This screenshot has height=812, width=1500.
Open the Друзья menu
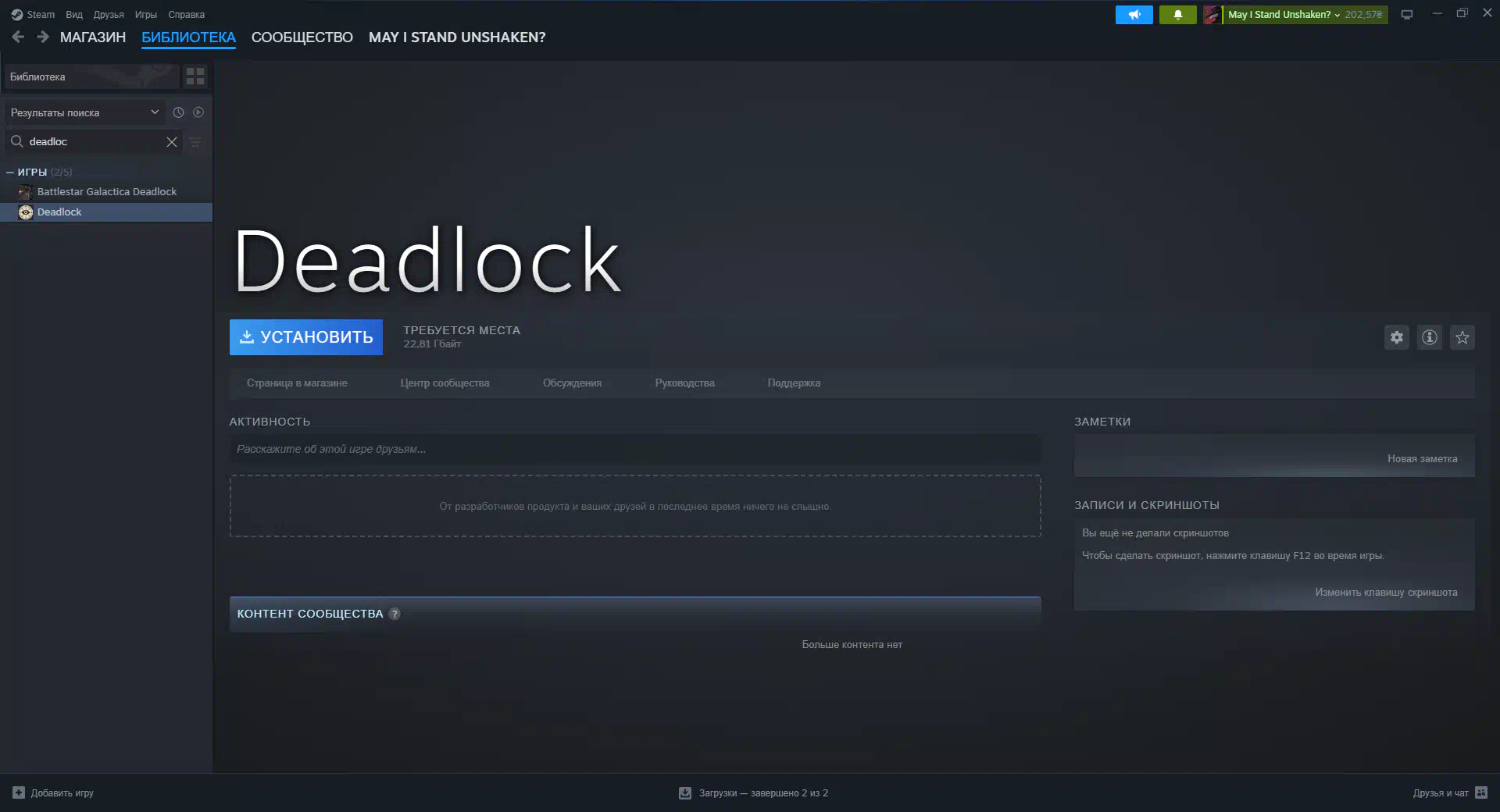point(109,15)
